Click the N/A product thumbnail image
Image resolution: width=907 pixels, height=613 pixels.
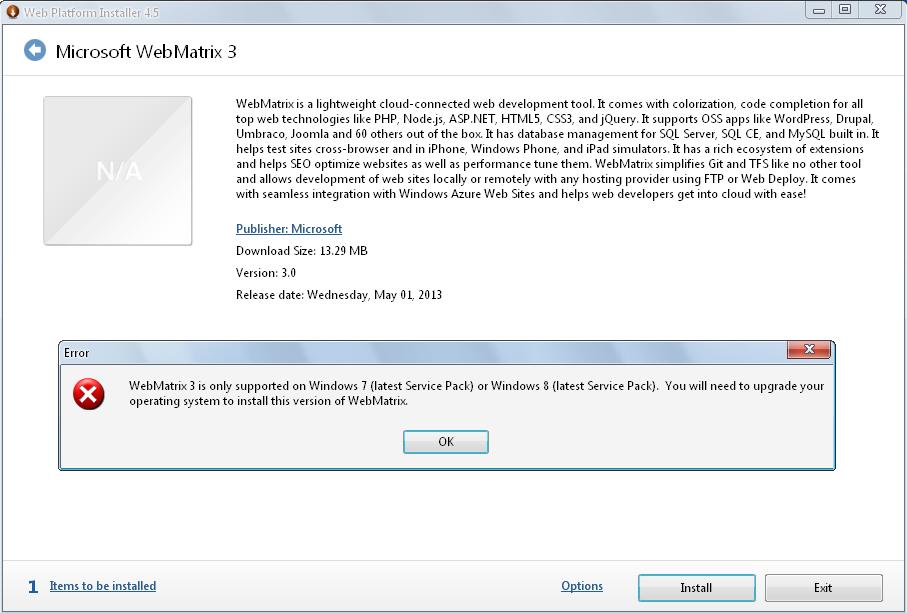(118, 171)
